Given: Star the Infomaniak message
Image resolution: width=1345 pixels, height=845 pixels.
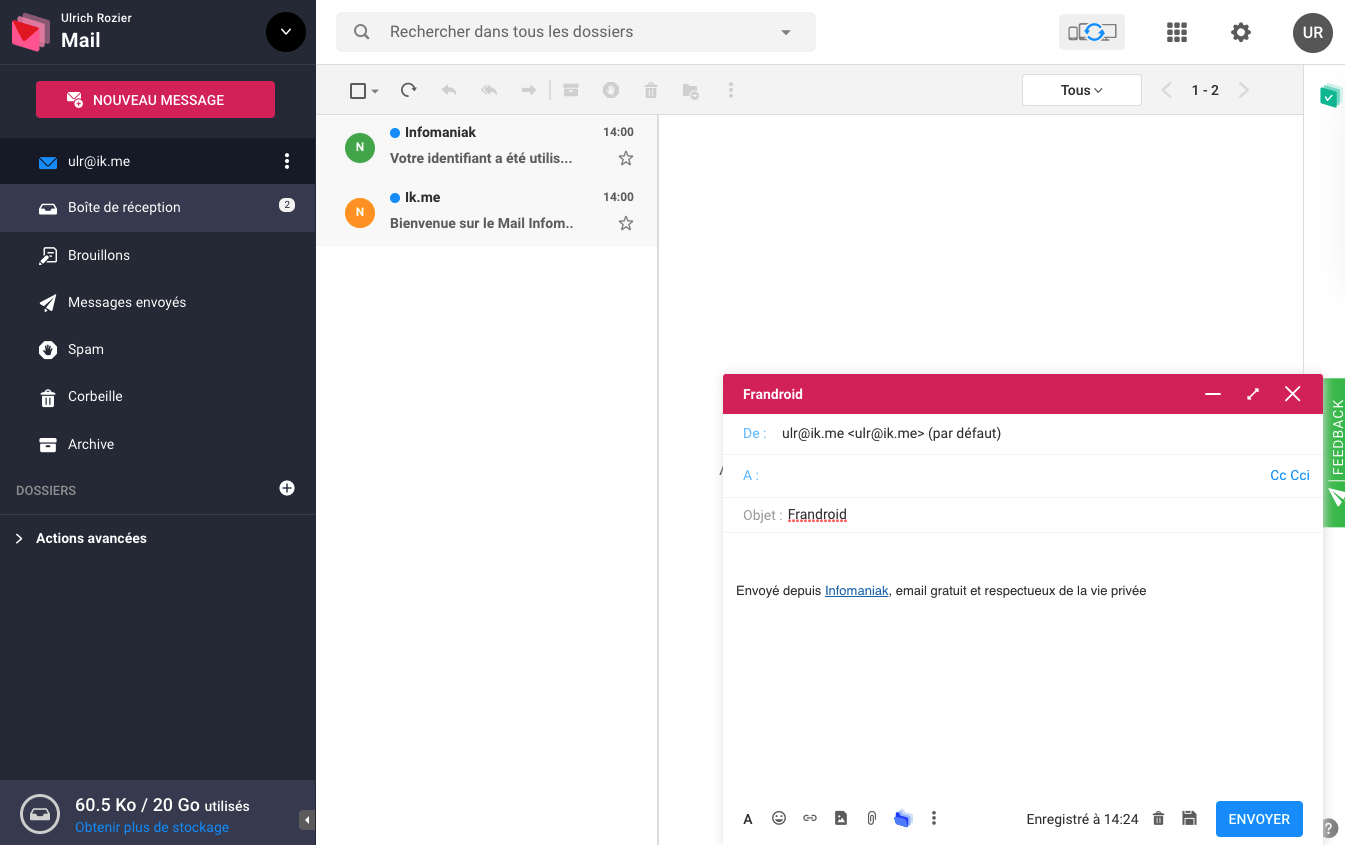Looking at the screenshot, I should pyautogui.click(x=626, y=158).
